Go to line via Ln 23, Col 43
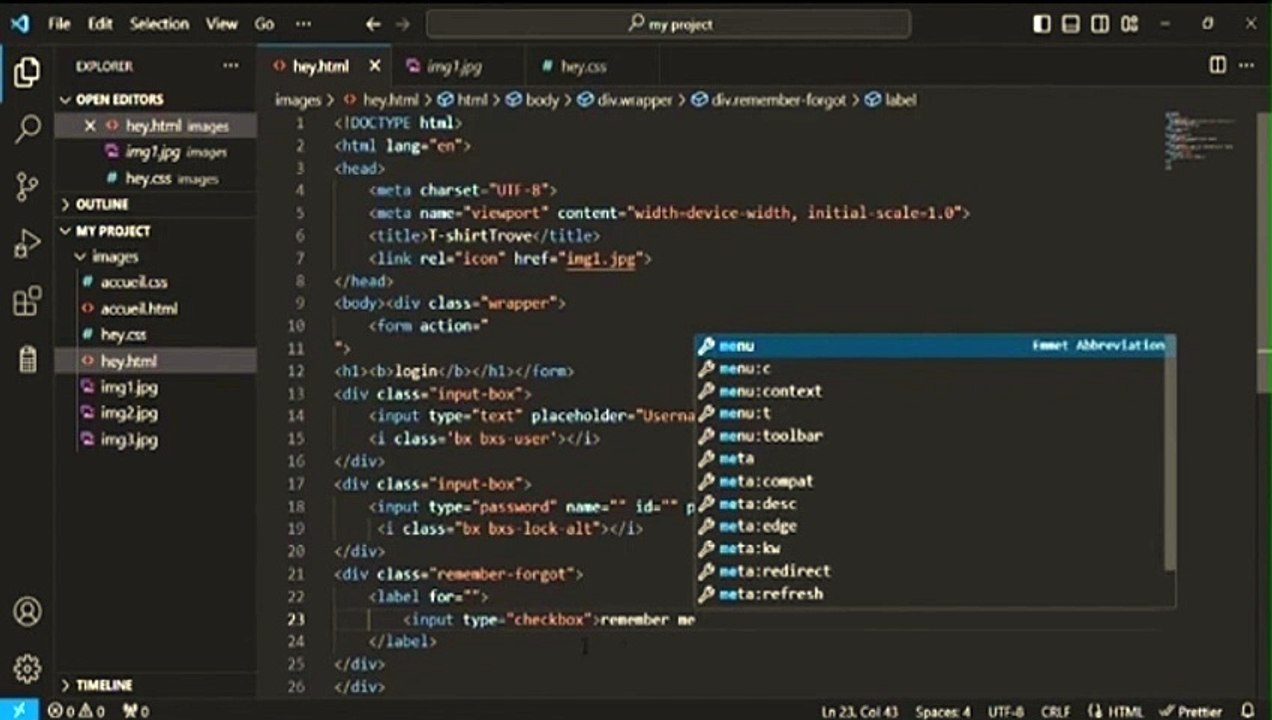The image size is (1272, 720). coord(860,711)
